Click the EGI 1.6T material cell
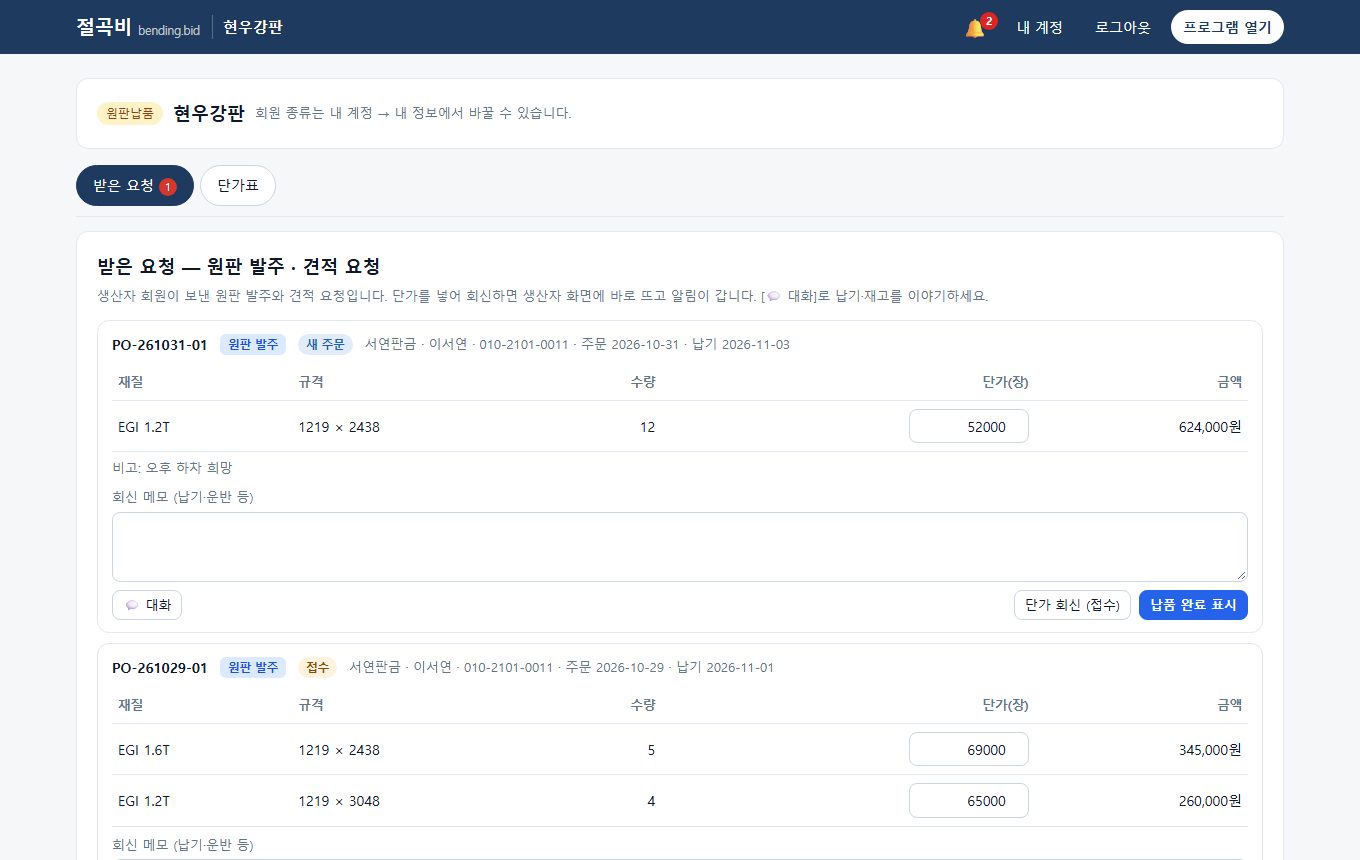The height and width of the screenshot is (860, 1360). (144, 750)
